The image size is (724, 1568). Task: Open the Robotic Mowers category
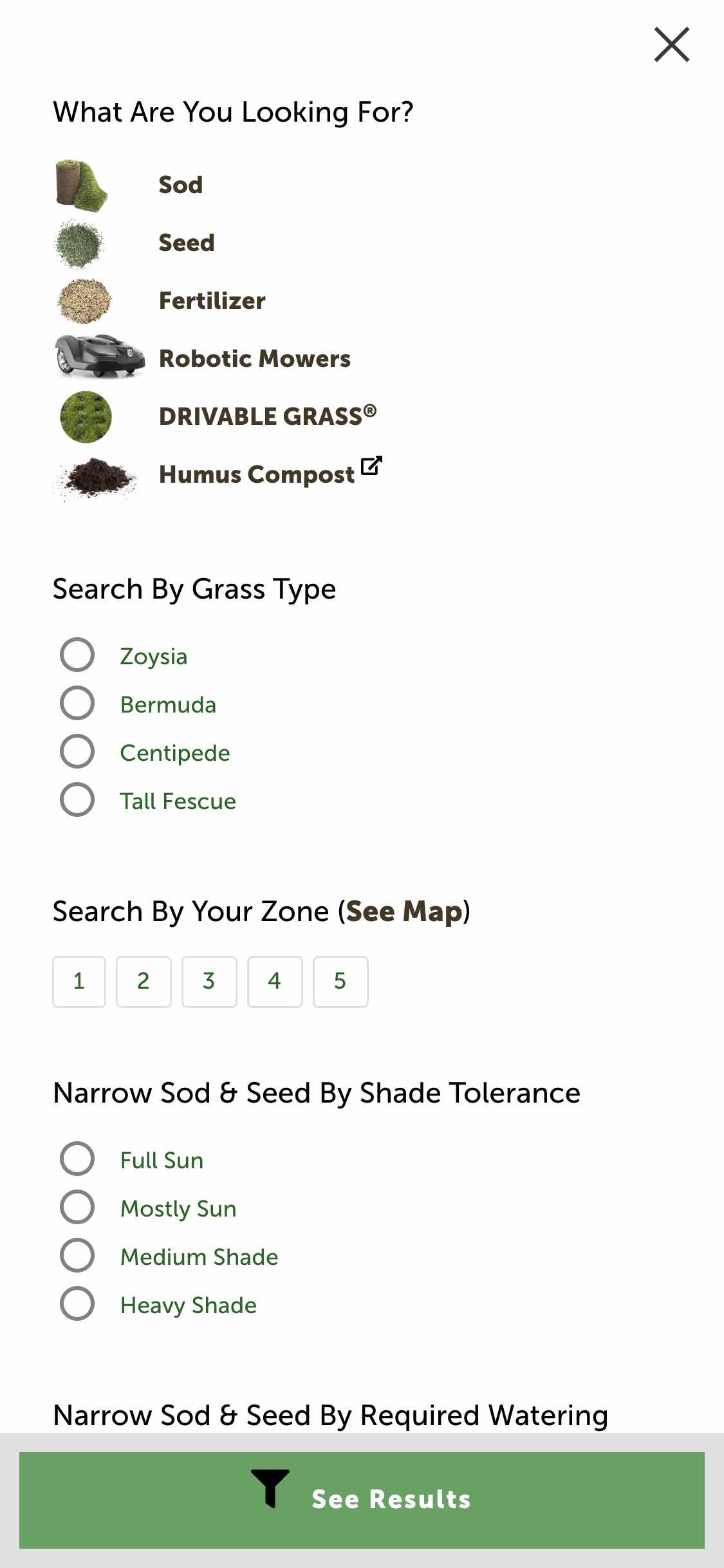tap(255, 359)
